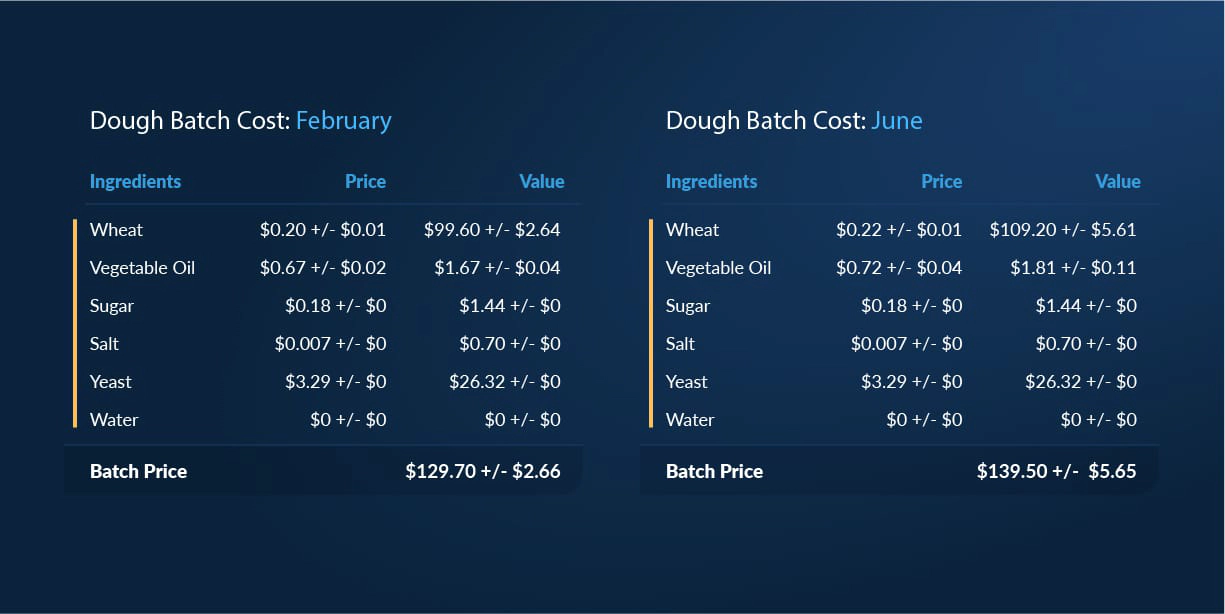Click the Water row label in February table
The image size is (1225, 614).
114,420
